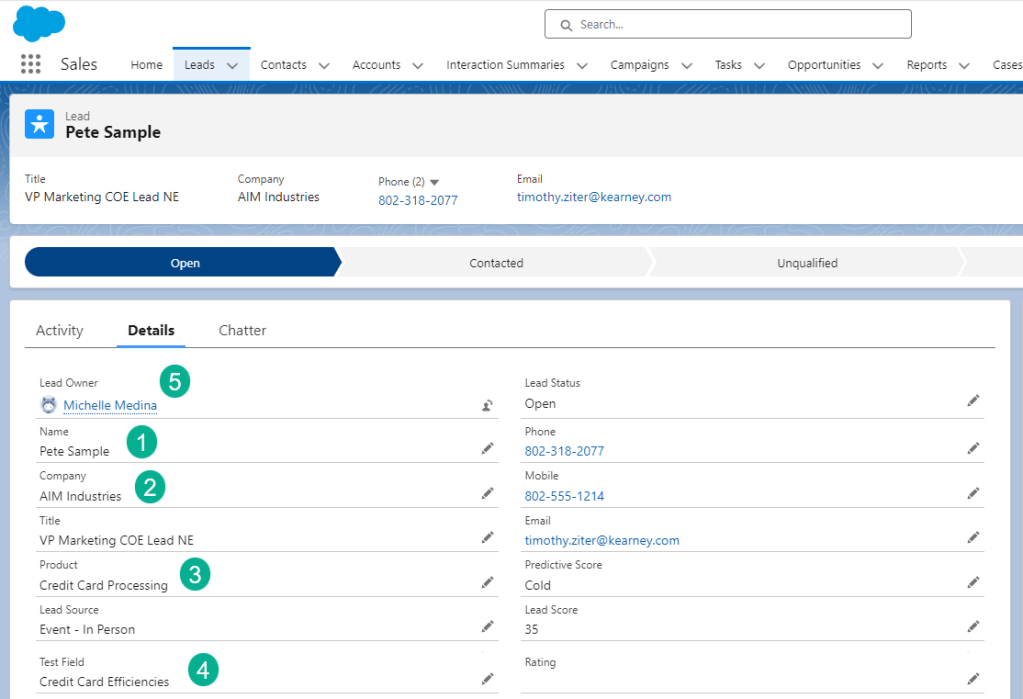
Task: Edit the Name field pencil icon
Action: tap(487, 450)
